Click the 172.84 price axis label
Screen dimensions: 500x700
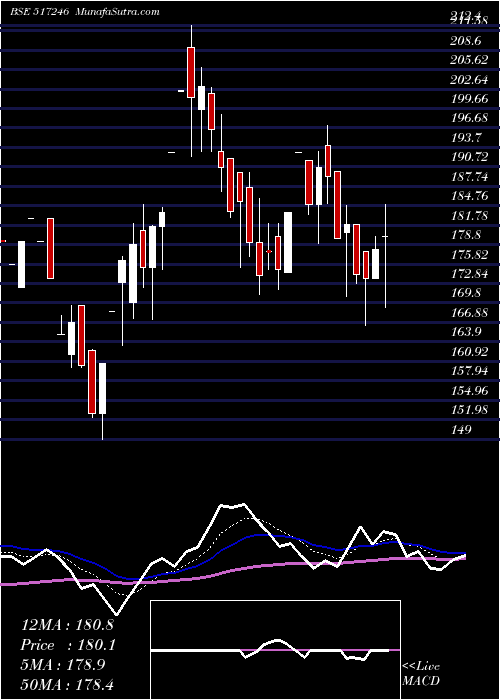470,274
